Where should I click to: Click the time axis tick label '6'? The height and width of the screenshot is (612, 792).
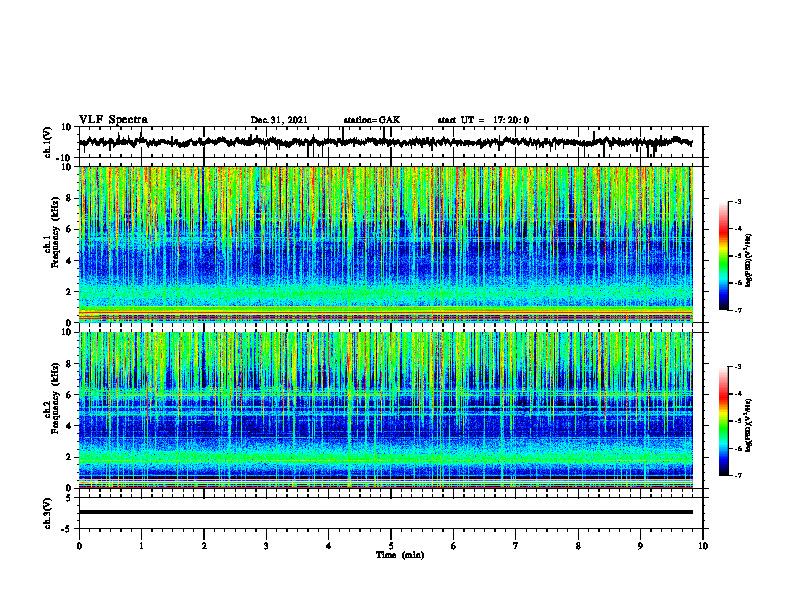pos(454,546)
